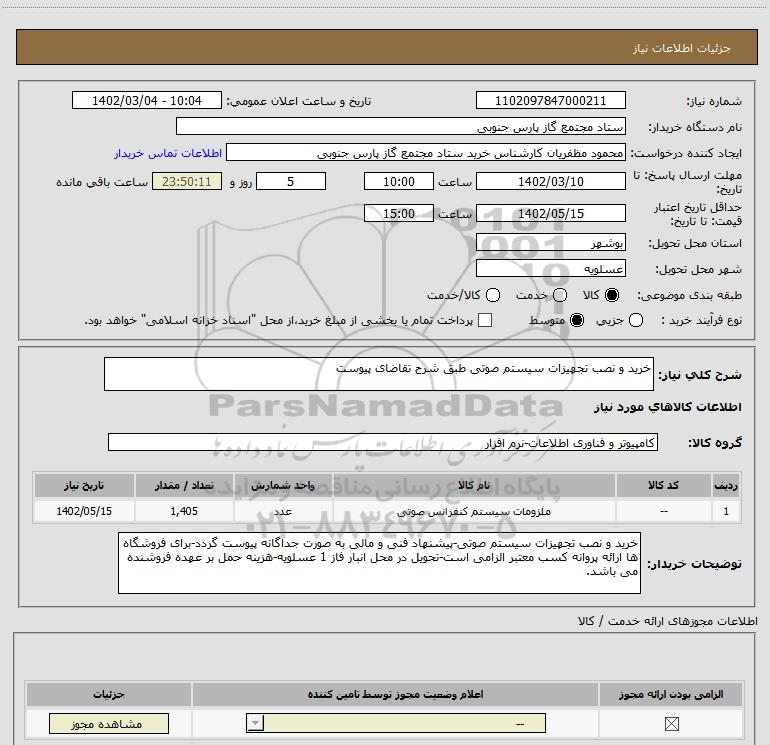The width and height of the screenshot is (770, 745).
Task: Open the اطلاعات تماس خریدار link
Action: pyautogui.click(x=168, y=153)
